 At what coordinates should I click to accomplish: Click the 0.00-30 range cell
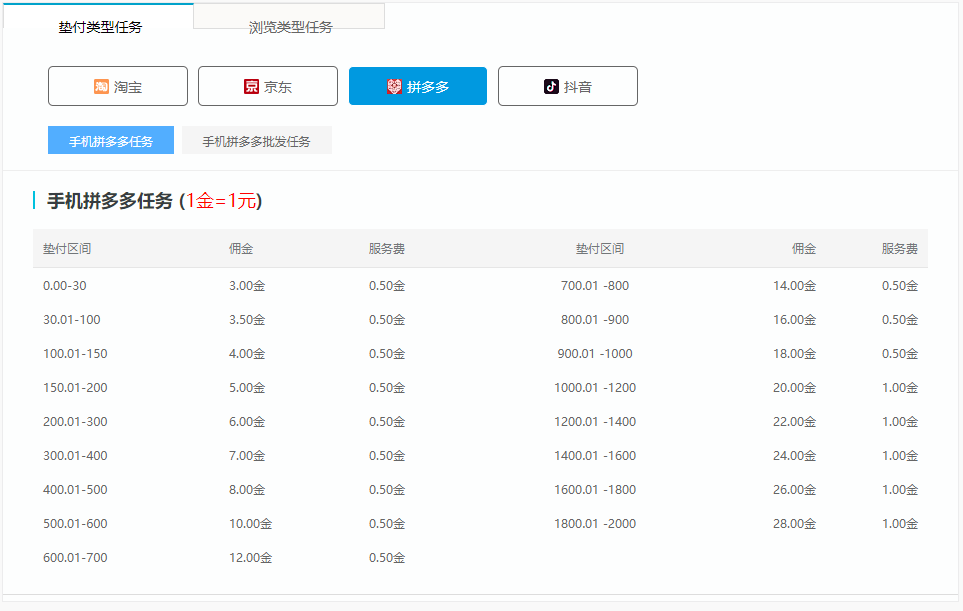[64, 286]
